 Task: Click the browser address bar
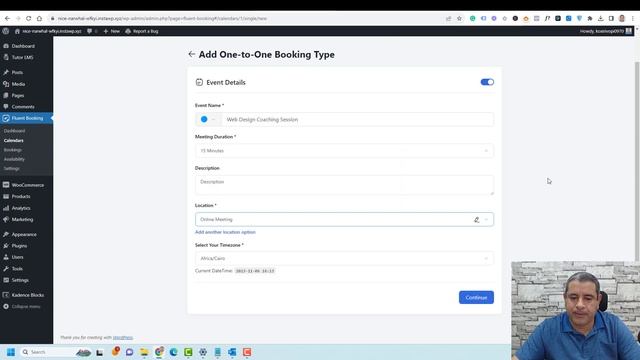249,18
